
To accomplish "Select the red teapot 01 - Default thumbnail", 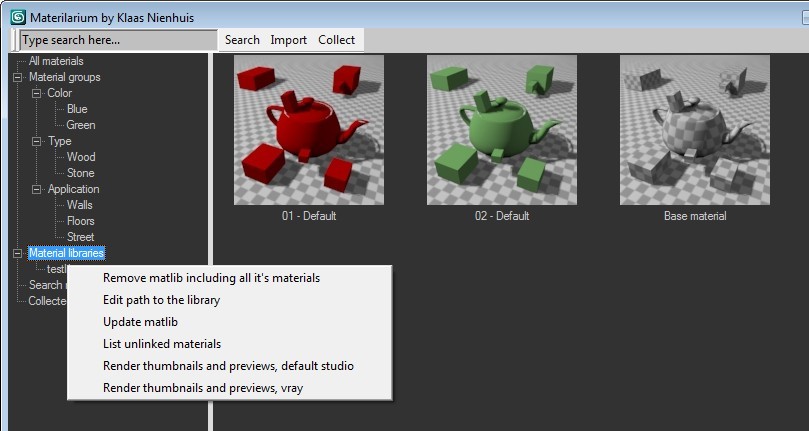I will (x=309, y=130).
